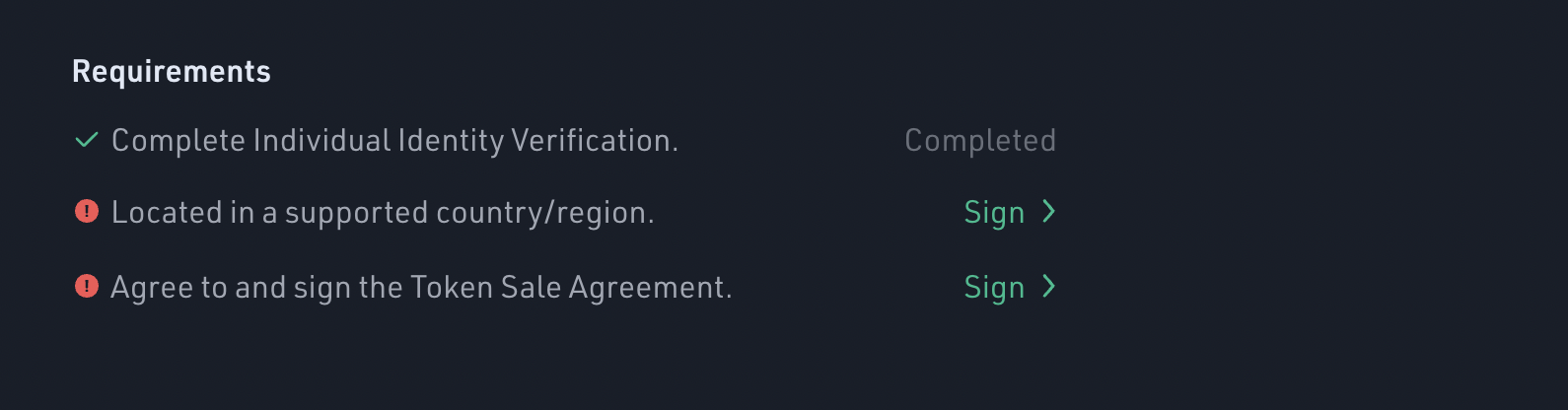Select the Complete Individual Identity Verification row
The width and height of the screenshot is (1568, 410).
565,140
